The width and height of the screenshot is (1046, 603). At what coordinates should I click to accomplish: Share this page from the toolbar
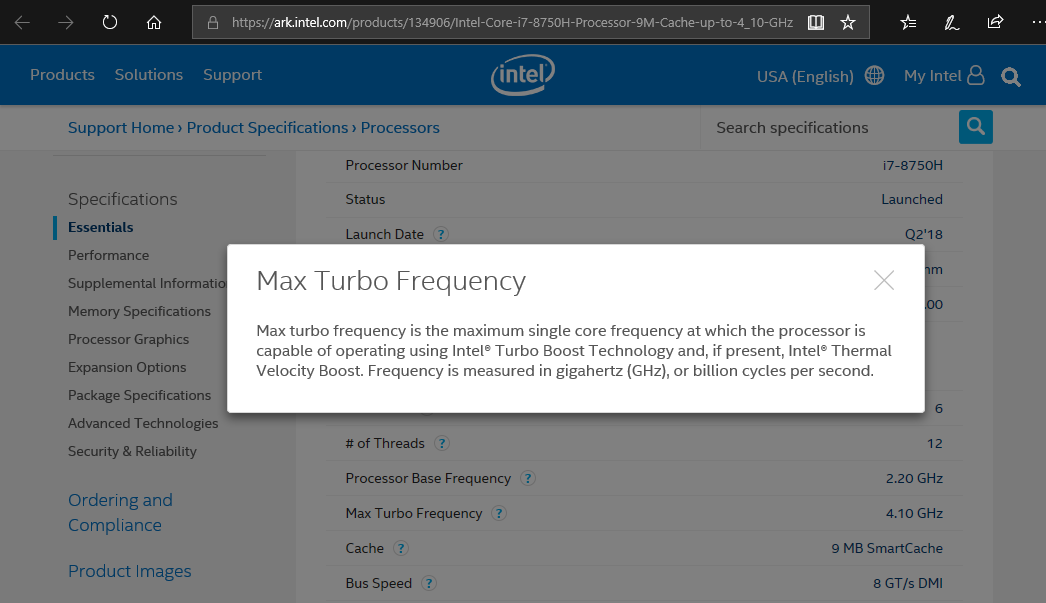click(x=995, y=22)
